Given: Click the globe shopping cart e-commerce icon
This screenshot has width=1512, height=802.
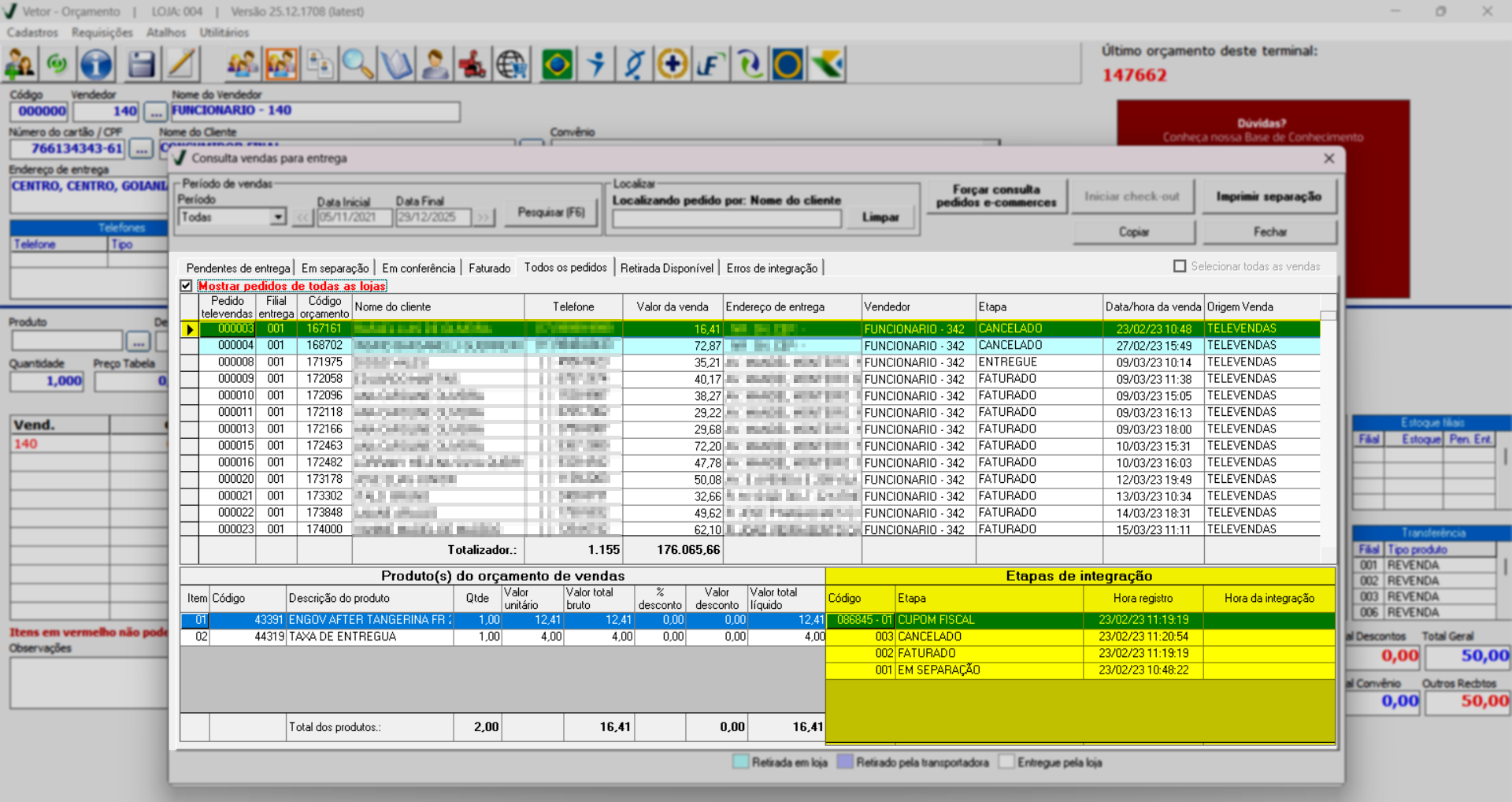Looking at the screenshot, I should 512,65.
